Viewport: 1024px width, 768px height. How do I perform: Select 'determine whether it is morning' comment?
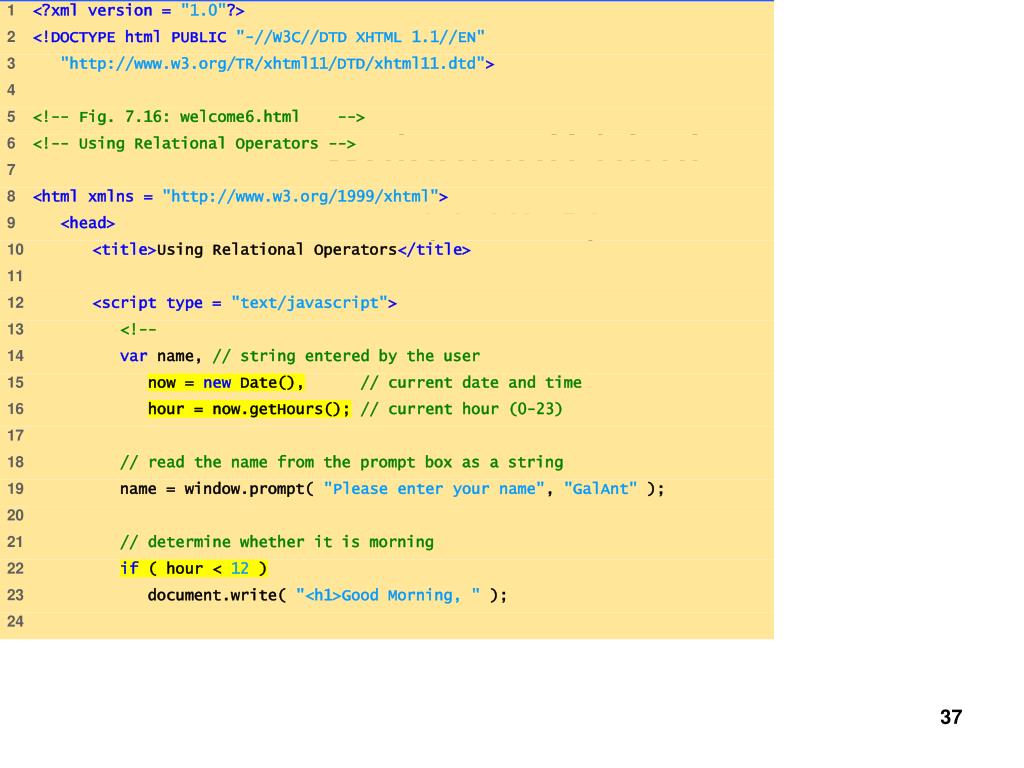coord(277,542)
